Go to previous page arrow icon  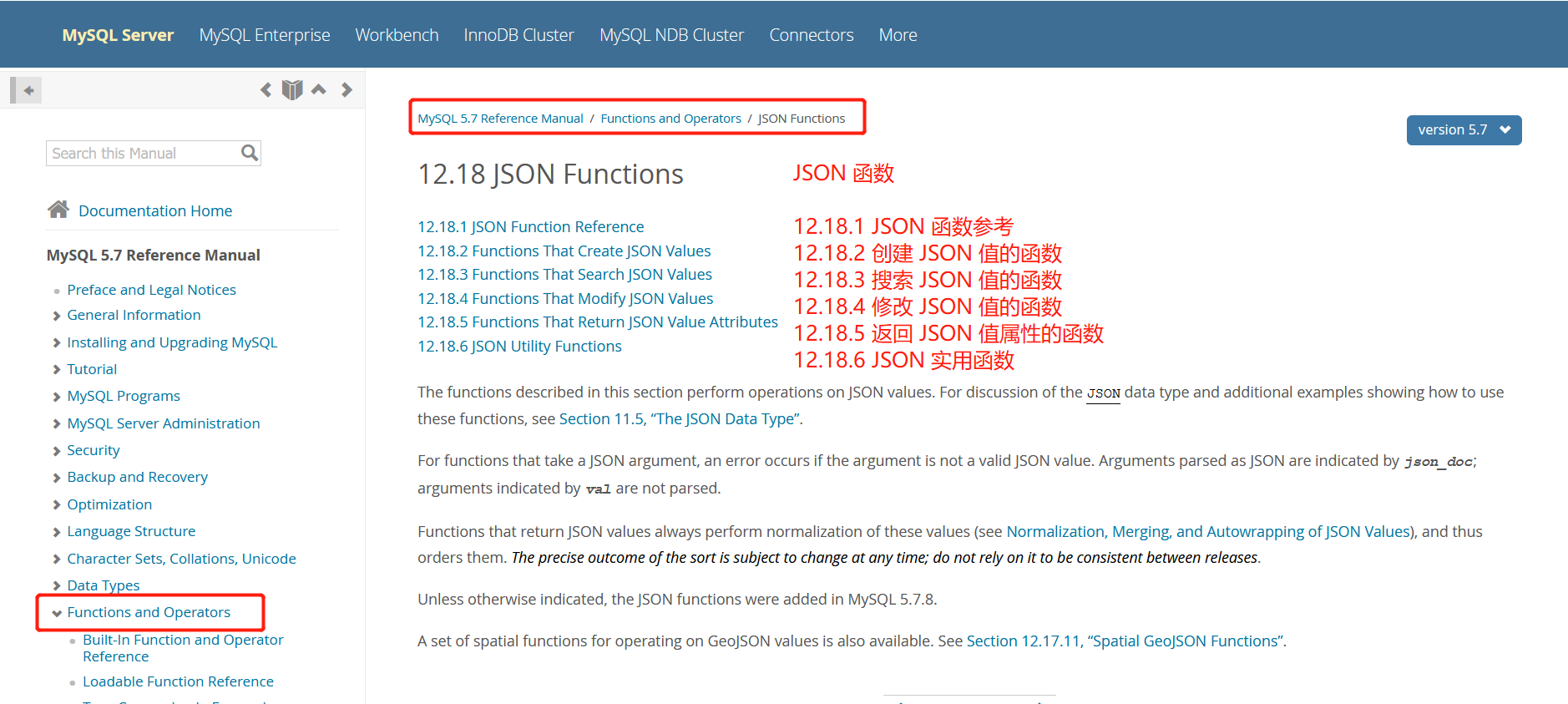(266, 89)
